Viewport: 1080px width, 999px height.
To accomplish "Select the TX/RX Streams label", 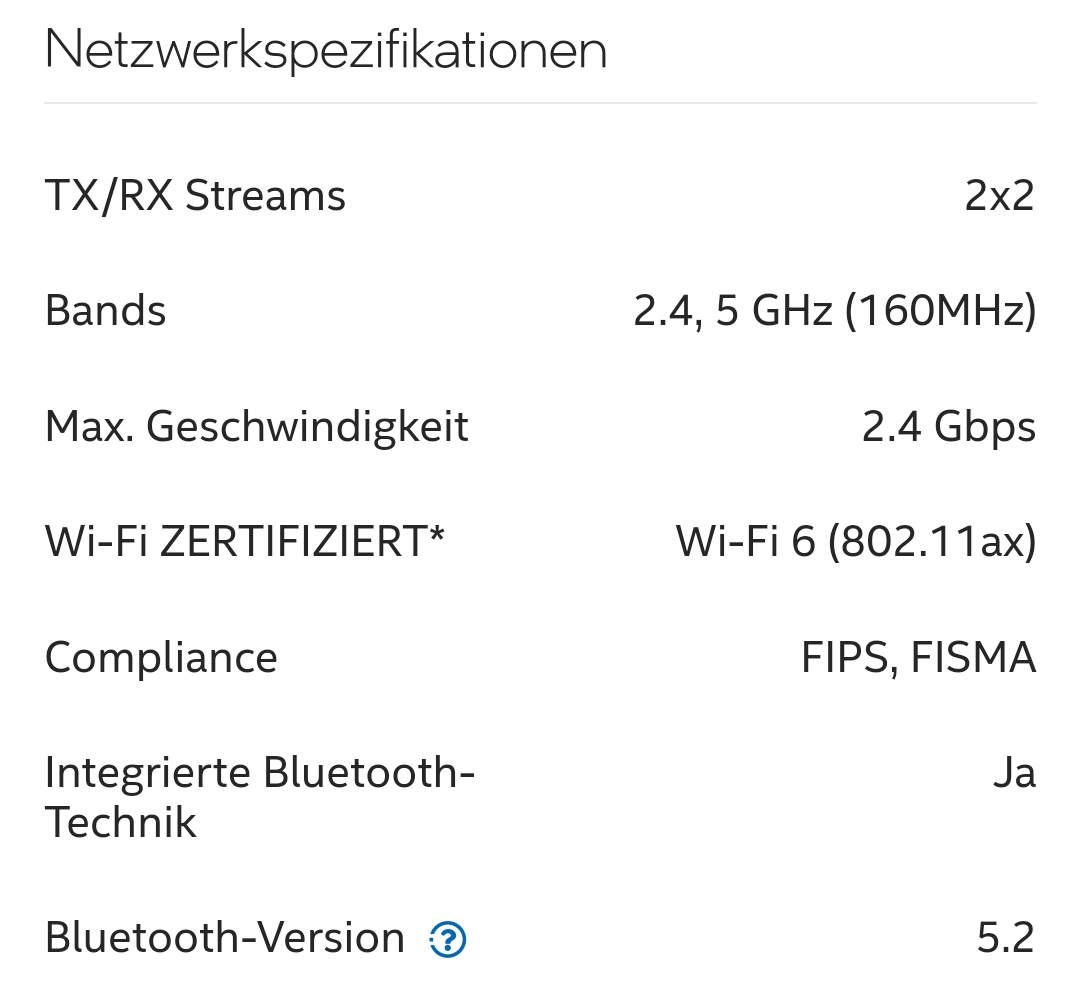I will coord(196,196).
